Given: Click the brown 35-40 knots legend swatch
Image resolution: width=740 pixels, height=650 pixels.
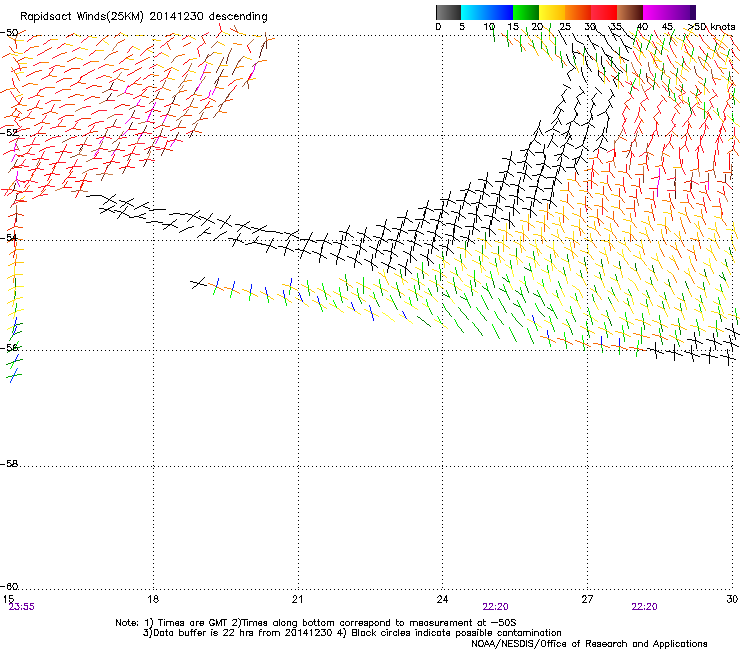Looking at the screenshot, I should click(630, 12).
